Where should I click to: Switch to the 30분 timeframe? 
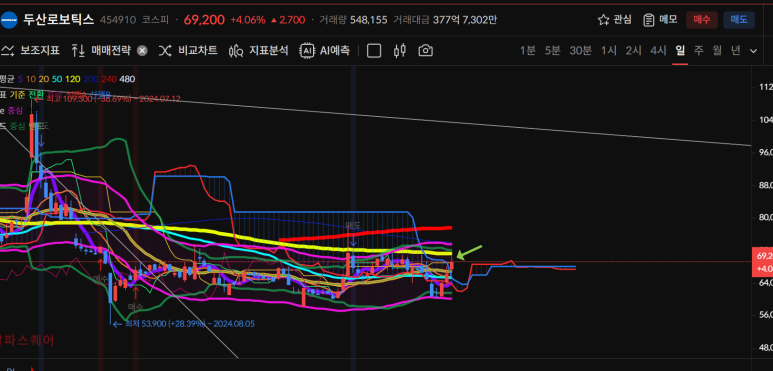581,50
